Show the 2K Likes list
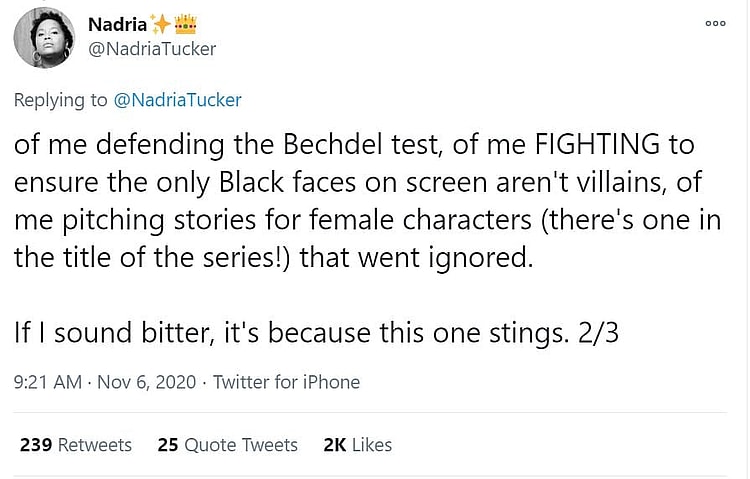750x479 pixels. coord(357,445)
